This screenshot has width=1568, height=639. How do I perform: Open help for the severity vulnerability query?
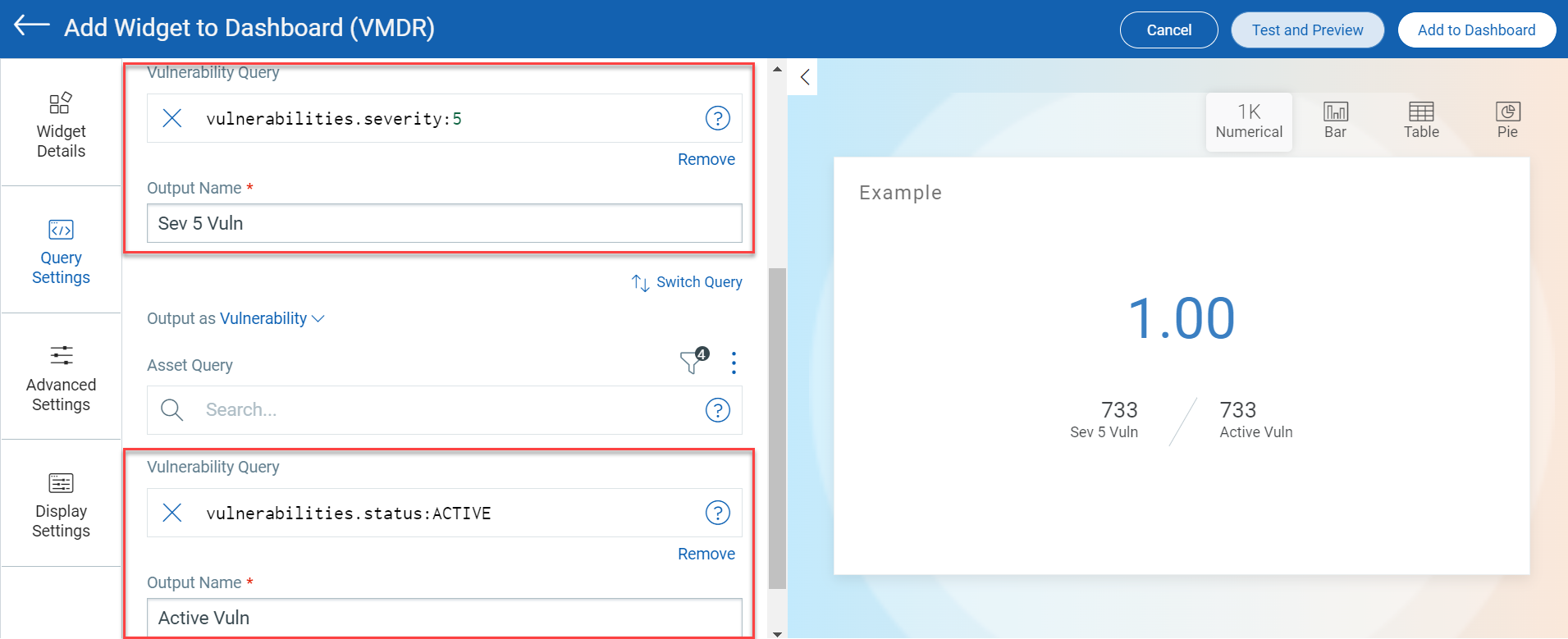717,118
